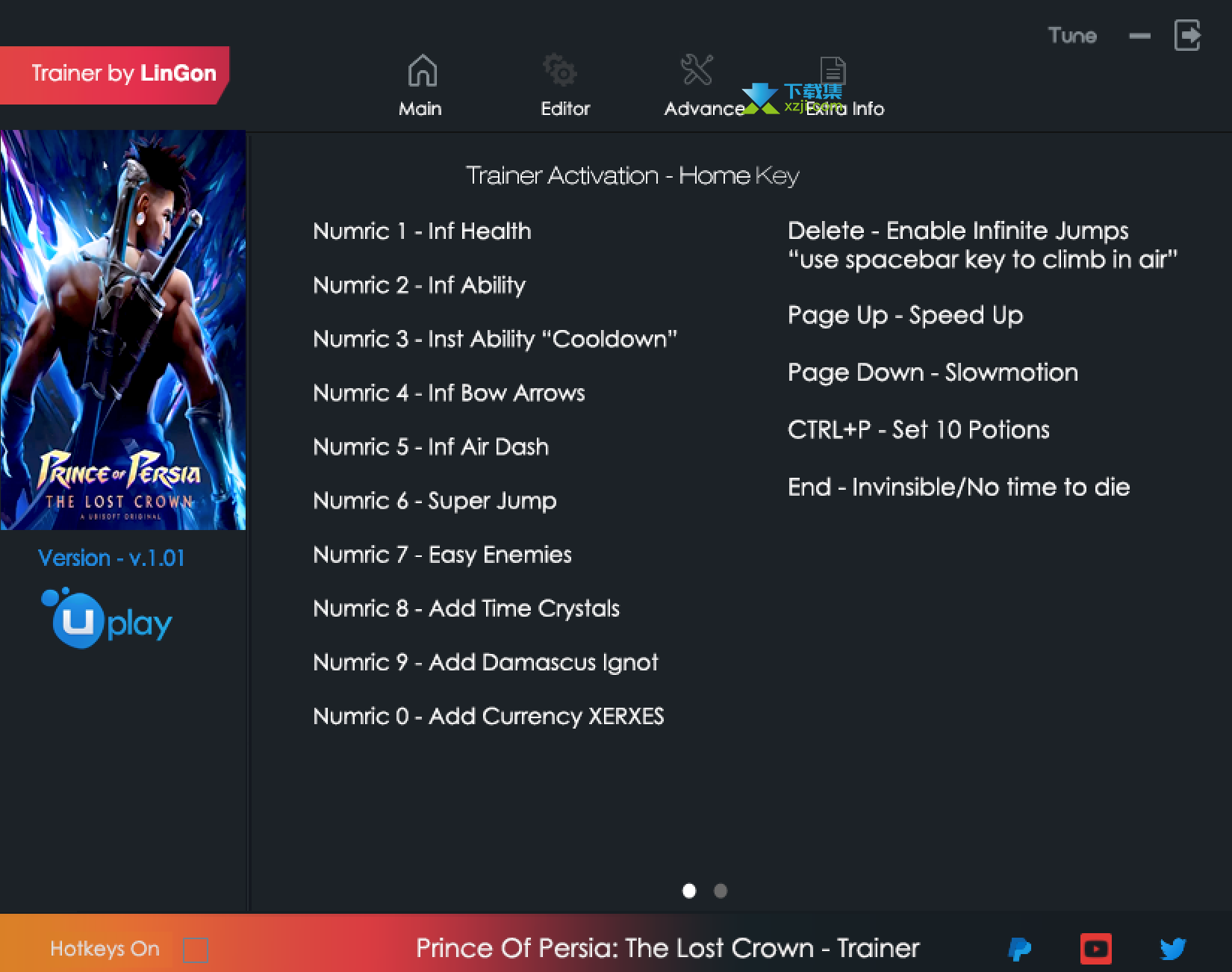Viewport: 1232px width, 972px height.
Task: Switch to the second page dot
Action: (721, 891)
